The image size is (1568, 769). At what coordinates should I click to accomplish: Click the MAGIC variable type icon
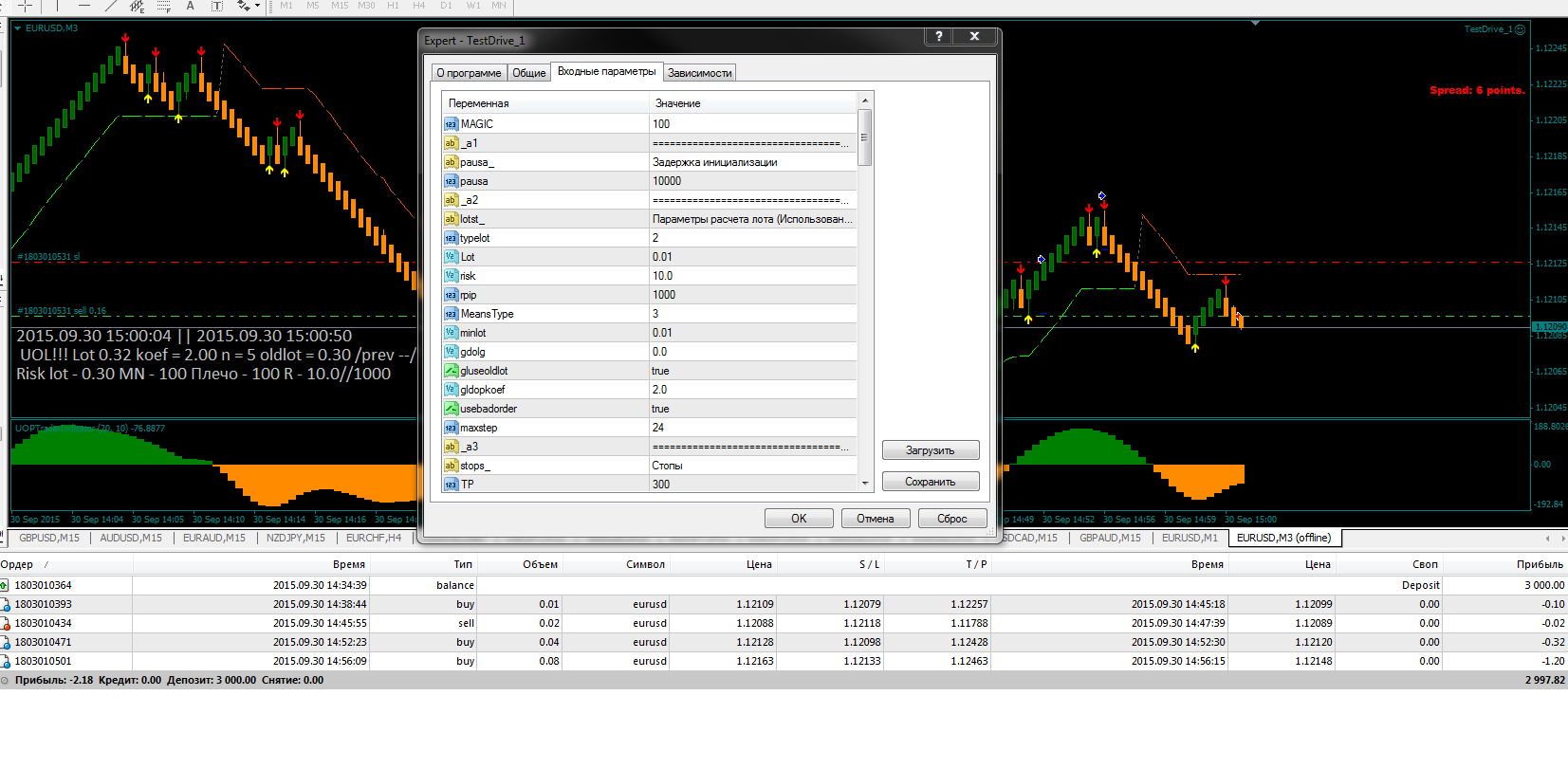[x=451, y=124]
